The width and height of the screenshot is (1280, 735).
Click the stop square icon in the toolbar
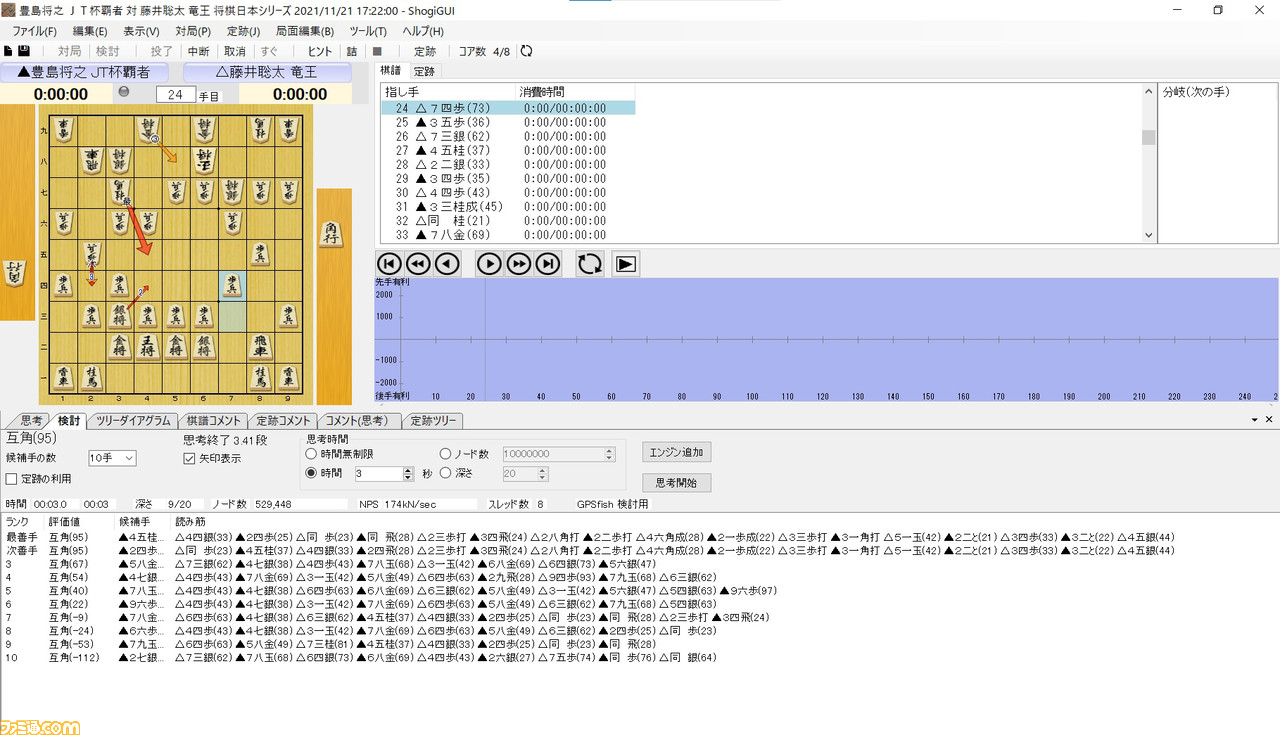click(x=377, y=51)
